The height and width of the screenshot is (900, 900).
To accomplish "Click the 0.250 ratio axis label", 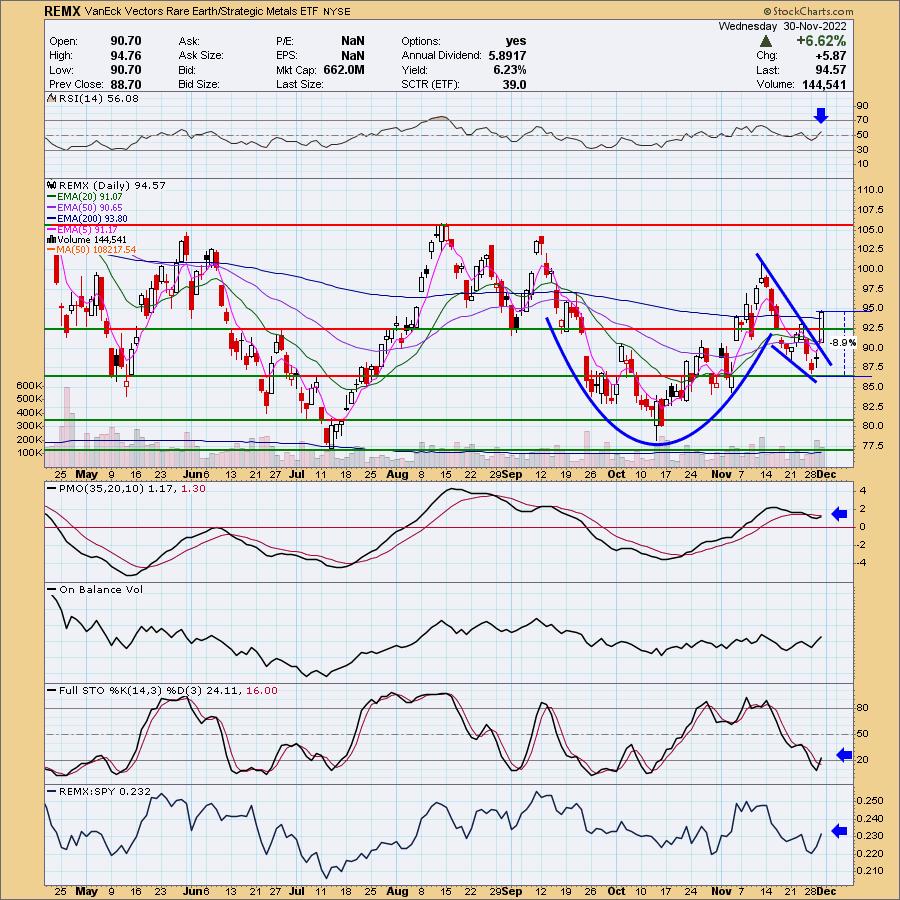I will 870,801.
